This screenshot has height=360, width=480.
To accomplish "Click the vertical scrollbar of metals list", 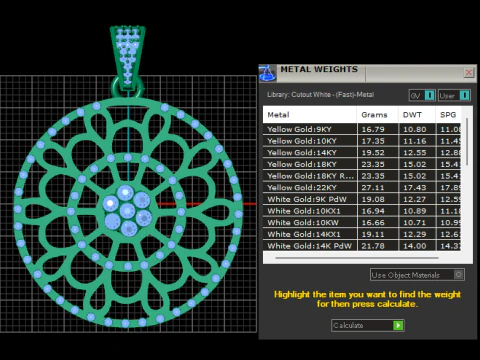I will click(x=467, y=142).
